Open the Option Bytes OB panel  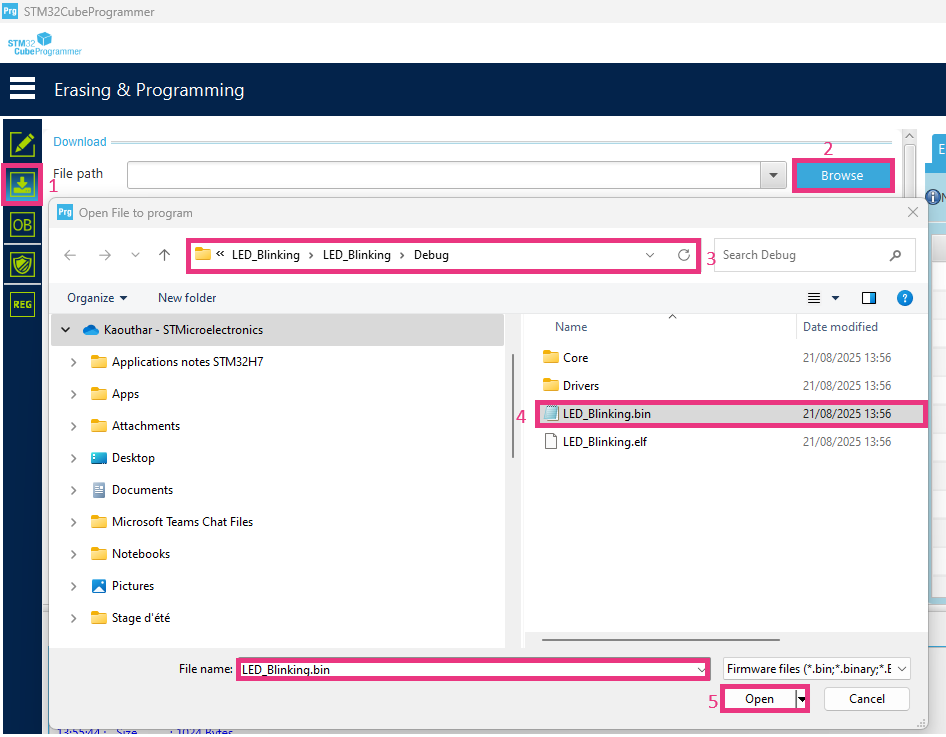pos(22,224)
